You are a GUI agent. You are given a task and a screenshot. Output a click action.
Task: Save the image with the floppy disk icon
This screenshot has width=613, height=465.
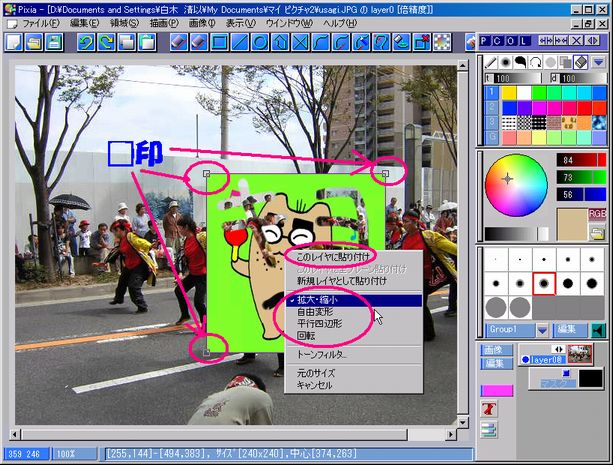click(x=54, y=42)
